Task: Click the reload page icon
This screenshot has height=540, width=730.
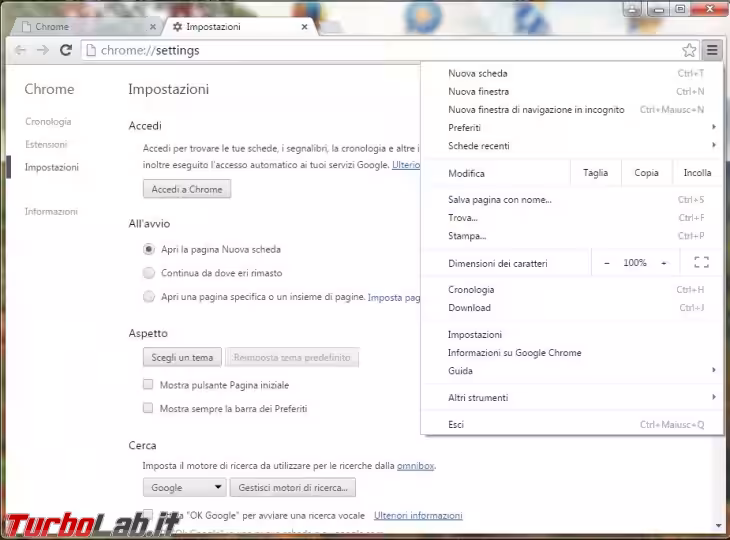Action: pos(66,50)
